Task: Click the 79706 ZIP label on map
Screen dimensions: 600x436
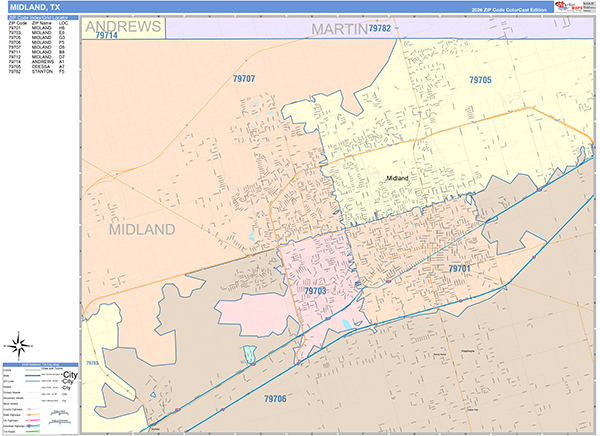Action: 275,399
